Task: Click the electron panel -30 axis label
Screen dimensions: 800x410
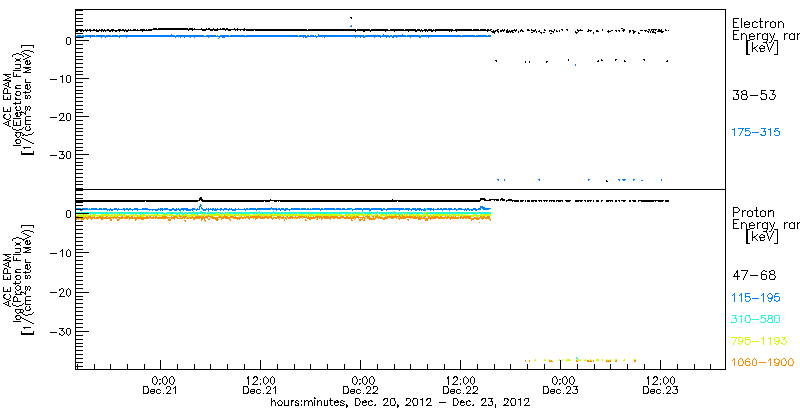Action: [x=60, y=155]
